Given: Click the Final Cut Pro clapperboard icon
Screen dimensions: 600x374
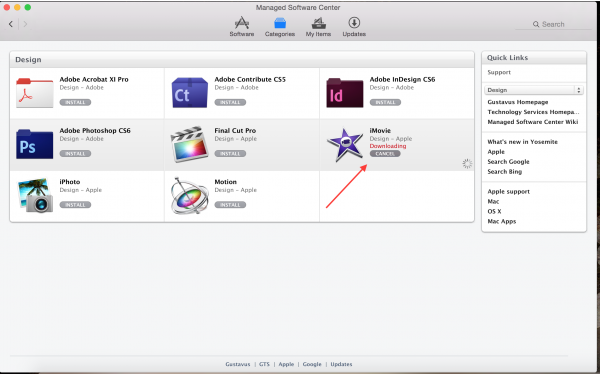Looking at the screenshot, I should click(x=189, y=144).
